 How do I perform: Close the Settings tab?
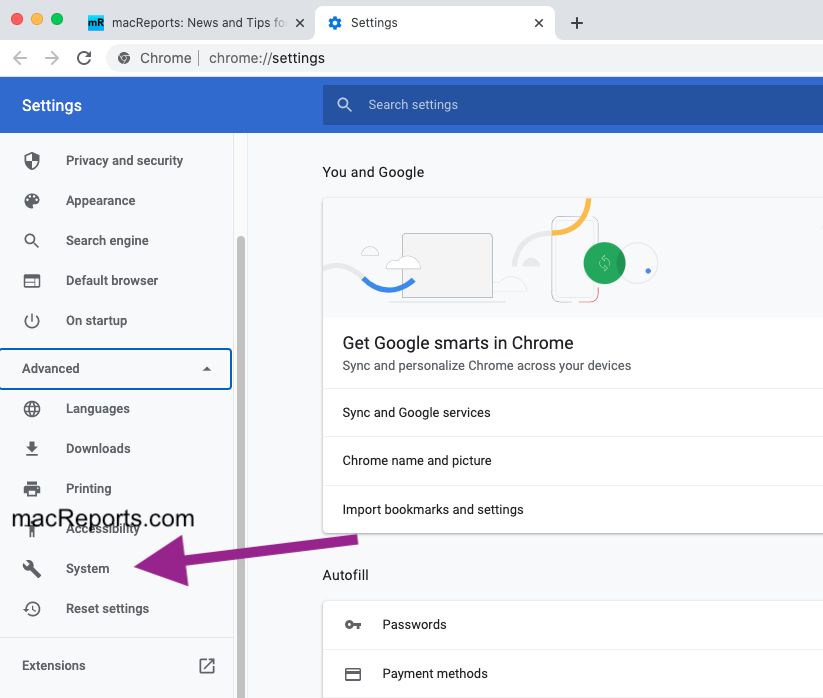[539, 23]
